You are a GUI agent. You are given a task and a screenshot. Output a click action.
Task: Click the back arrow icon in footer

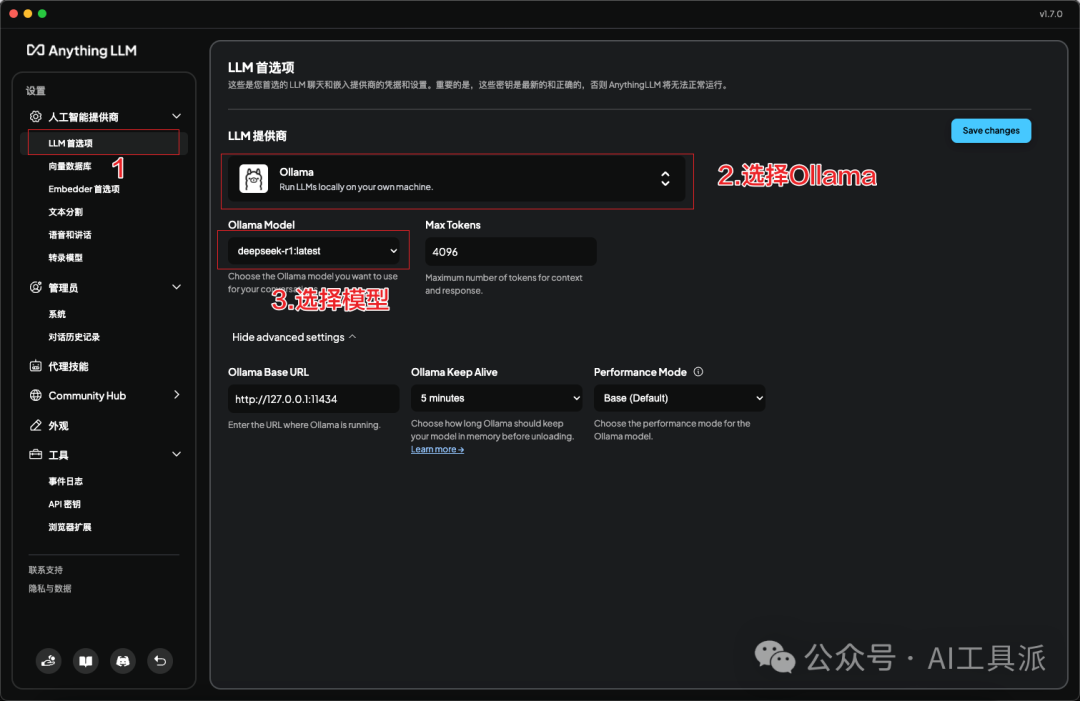click(x=160, y=661)
